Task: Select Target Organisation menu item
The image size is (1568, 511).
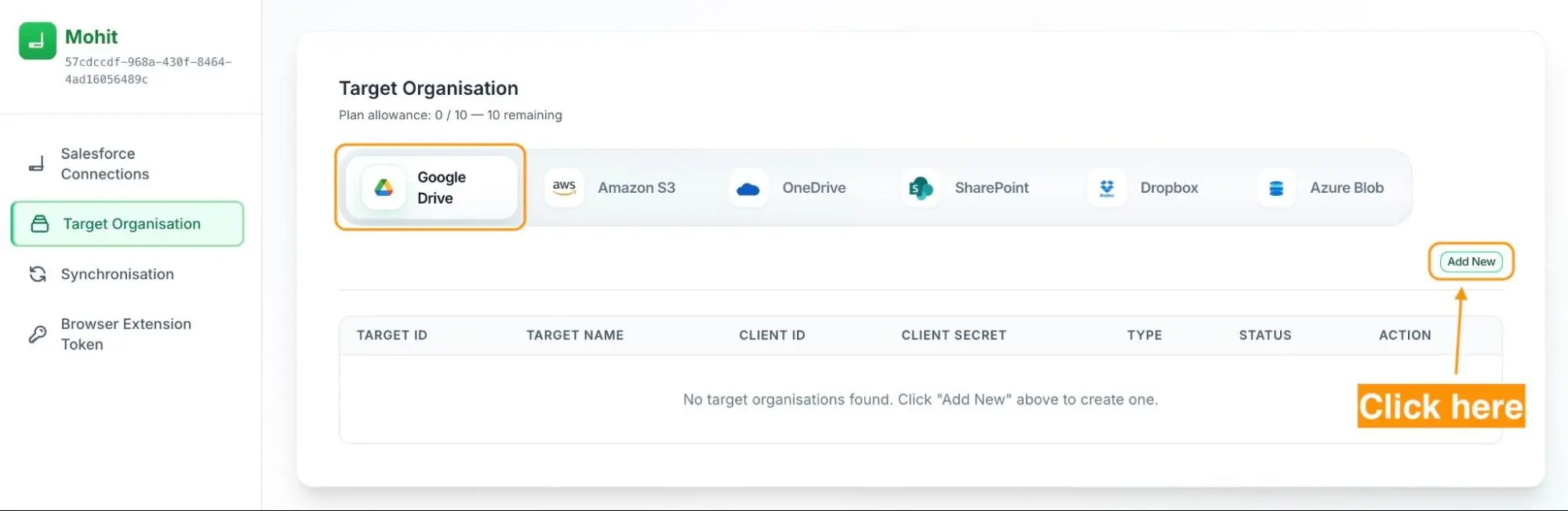Action: tap(128, 224)
